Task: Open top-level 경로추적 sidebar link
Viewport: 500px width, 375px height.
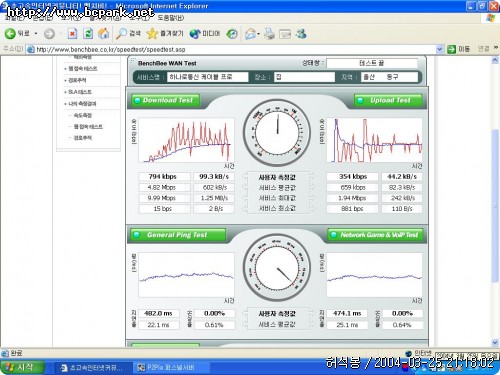Action: (x=77, y=80)
